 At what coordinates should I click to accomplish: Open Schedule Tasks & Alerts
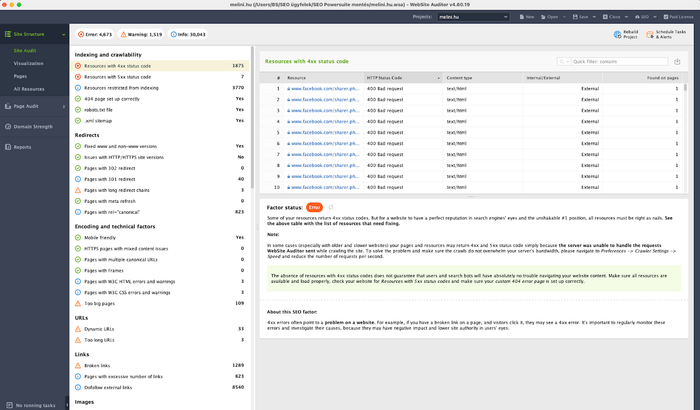tap(666, 34)
